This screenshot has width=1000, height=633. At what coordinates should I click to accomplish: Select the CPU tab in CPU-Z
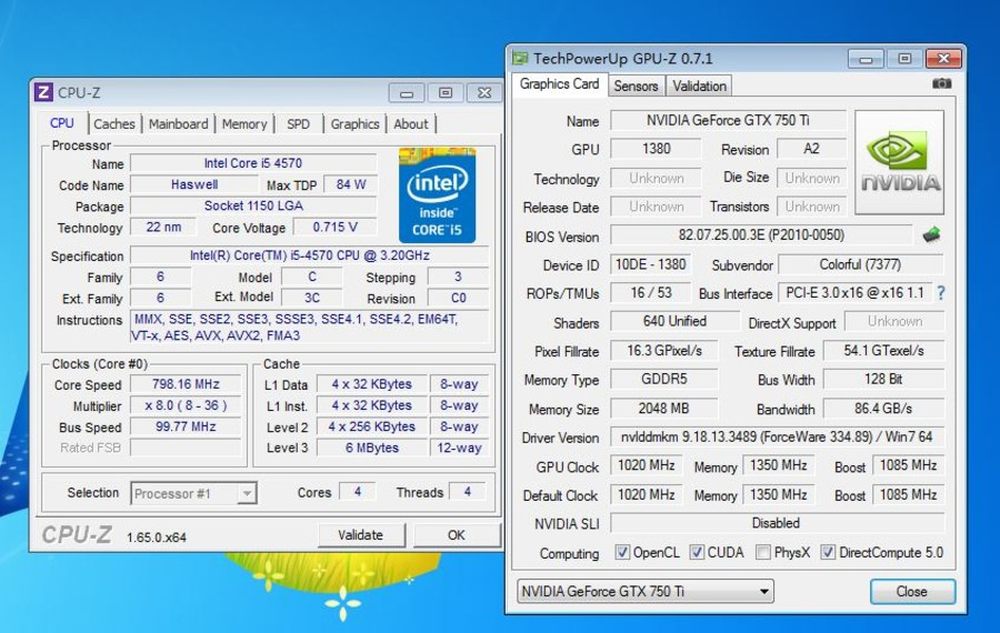click(x=62, y=123)
